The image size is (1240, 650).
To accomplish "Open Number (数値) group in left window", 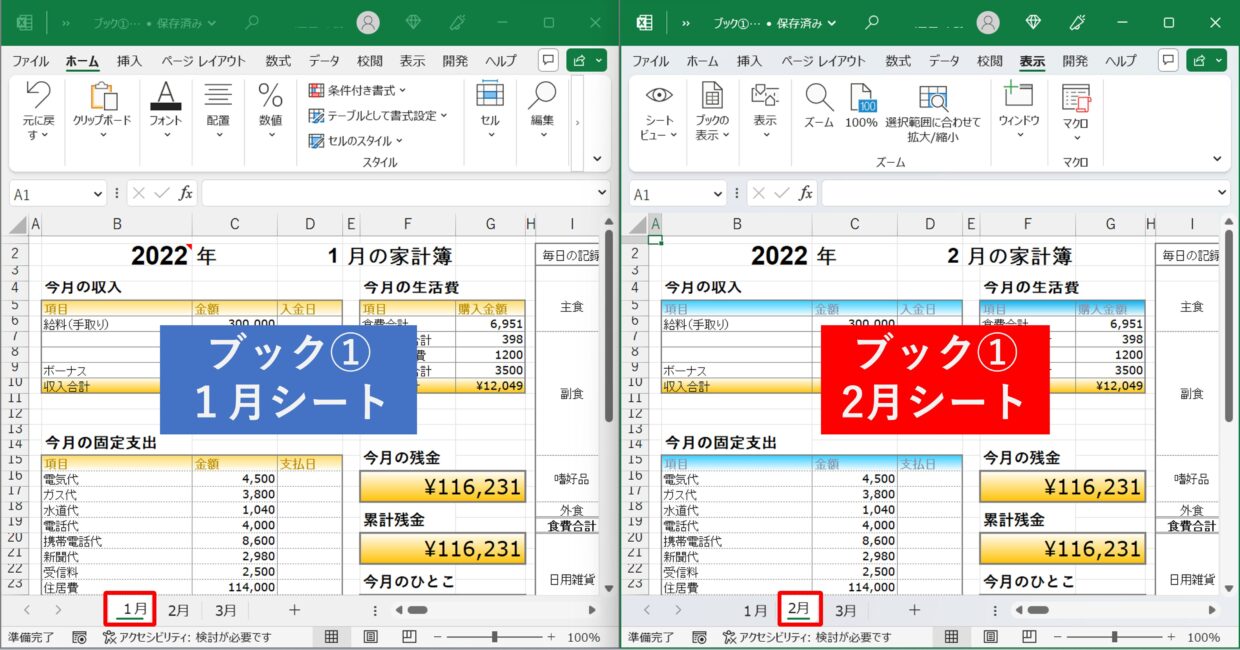I will coord(270,95).
